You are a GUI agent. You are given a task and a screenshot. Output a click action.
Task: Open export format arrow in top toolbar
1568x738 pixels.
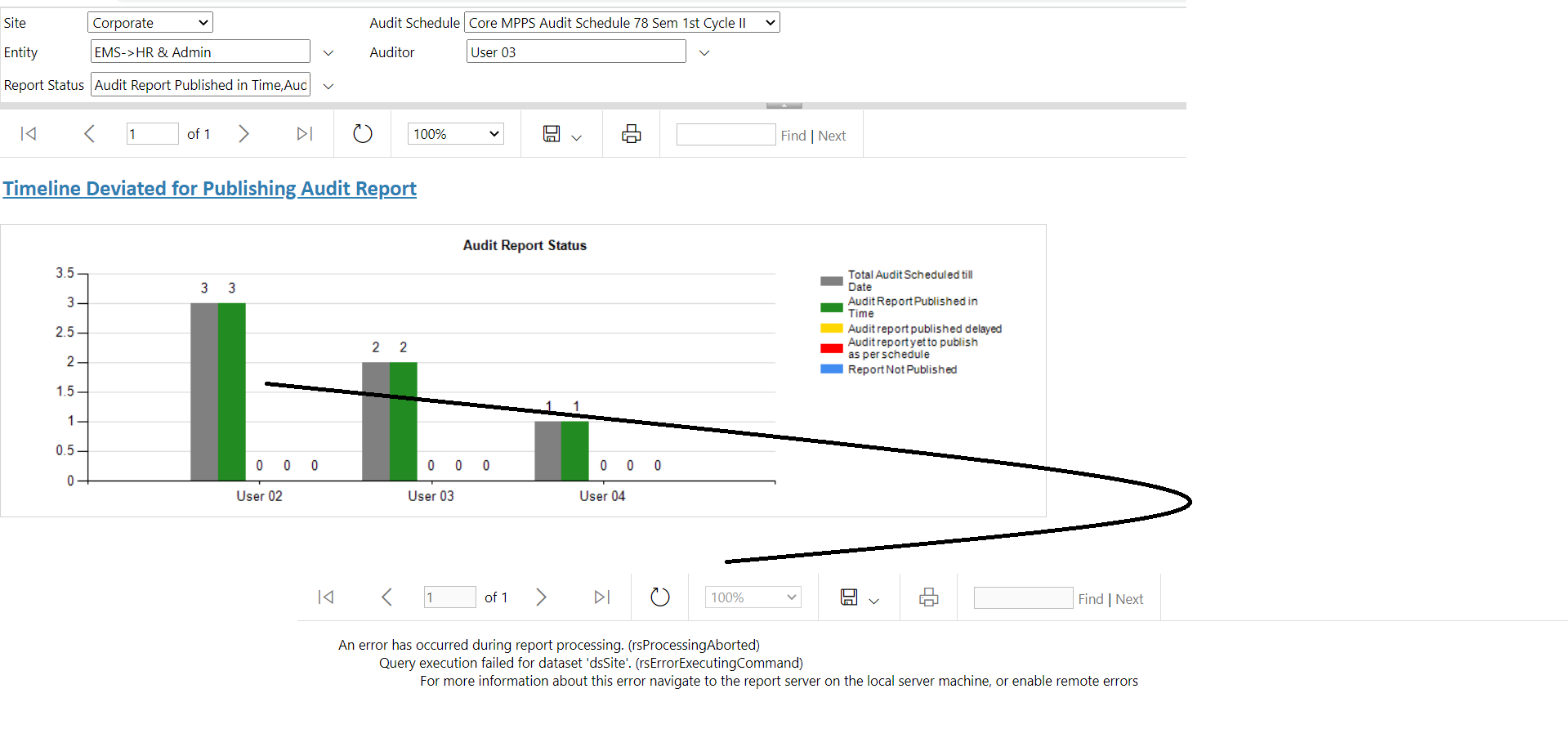click(576, 137)
